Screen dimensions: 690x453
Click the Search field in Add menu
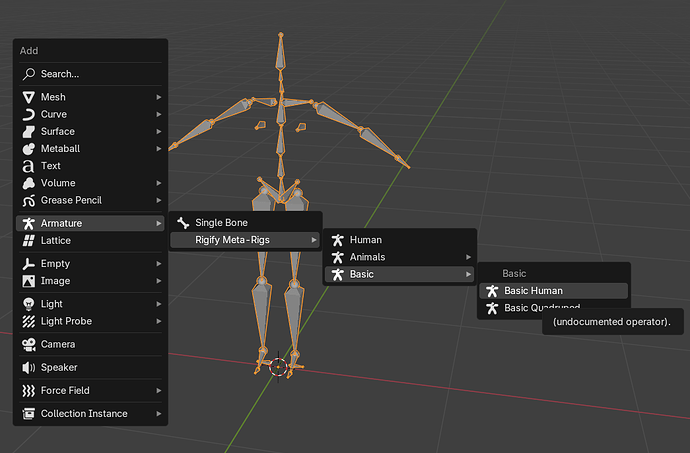[90, 74]
